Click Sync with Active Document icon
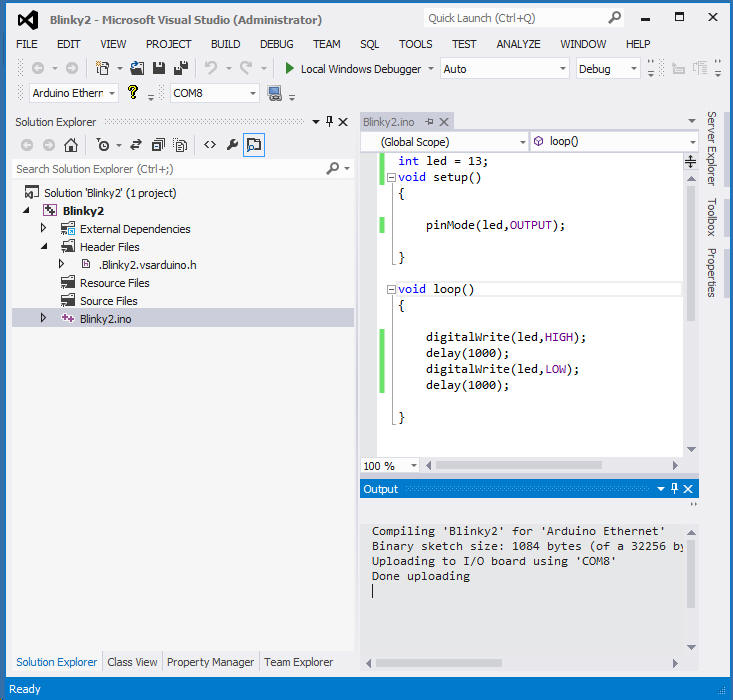 (x=136, y=145)
